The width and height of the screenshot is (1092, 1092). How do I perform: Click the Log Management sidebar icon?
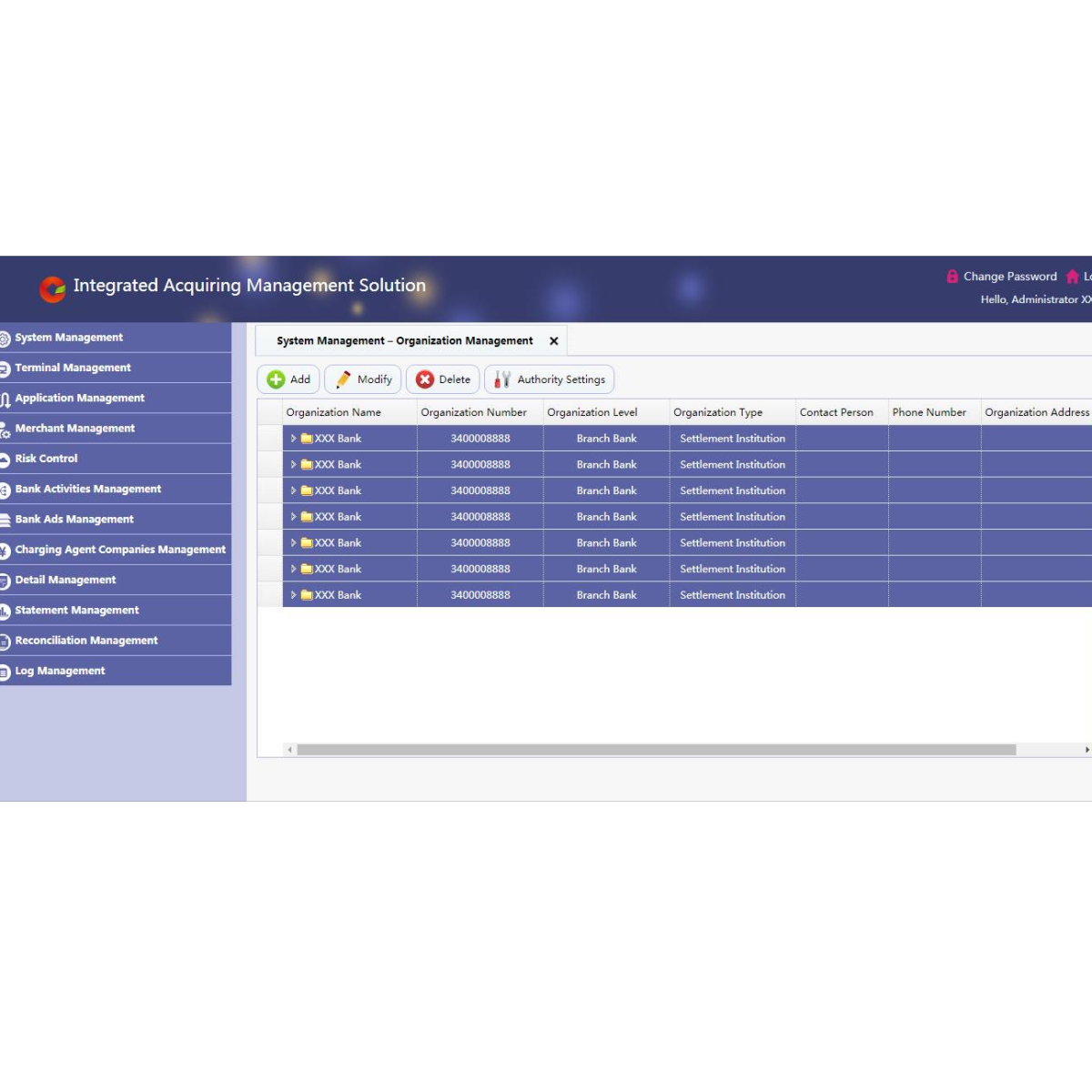point(5,671)
